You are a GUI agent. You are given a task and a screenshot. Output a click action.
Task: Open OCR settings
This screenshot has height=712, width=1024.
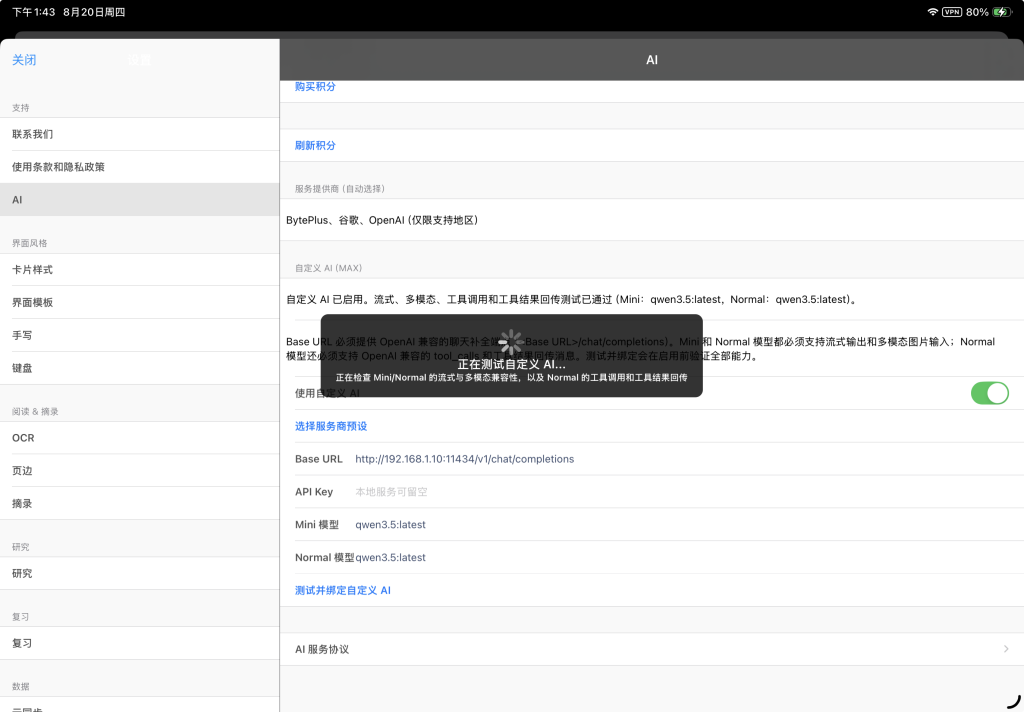tap(140, 438)
